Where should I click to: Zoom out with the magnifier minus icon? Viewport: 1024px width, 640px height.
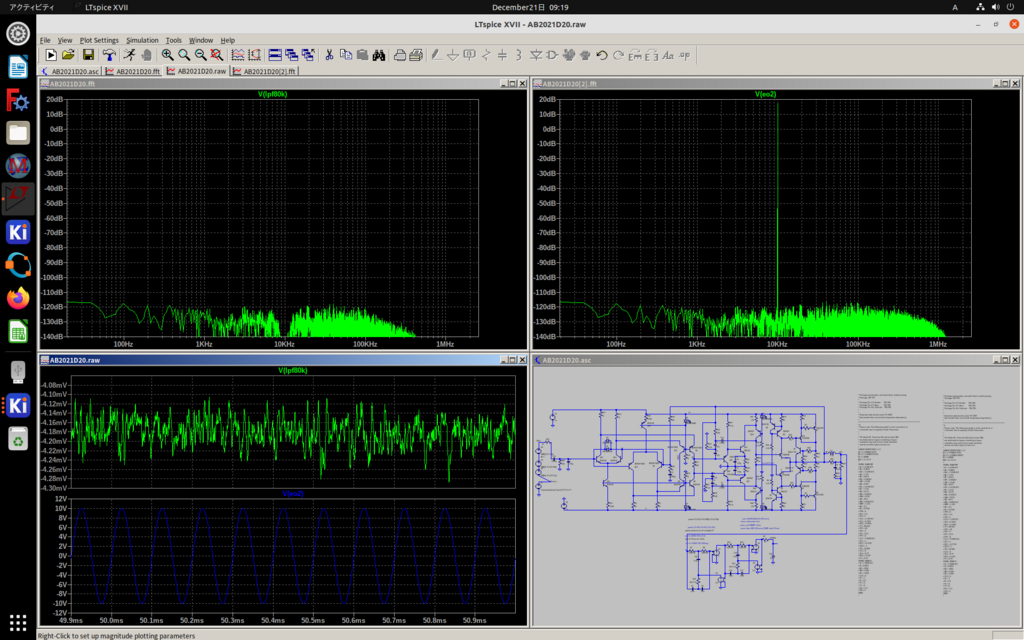[x=200, y=56]
